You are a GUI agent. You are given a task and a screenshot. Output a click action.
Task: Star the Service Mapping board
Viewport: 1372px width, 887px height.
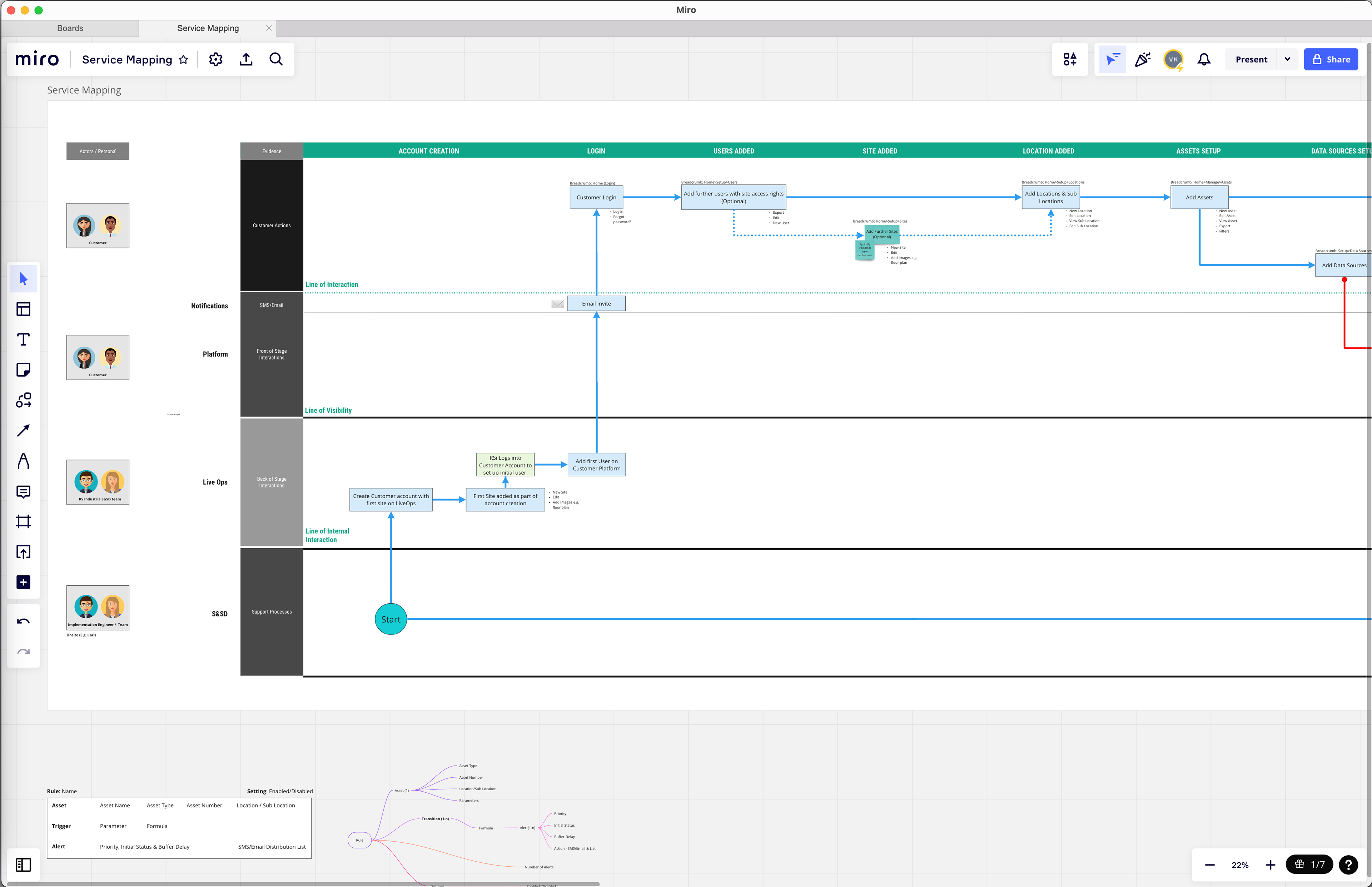click(x=184, y=59)
